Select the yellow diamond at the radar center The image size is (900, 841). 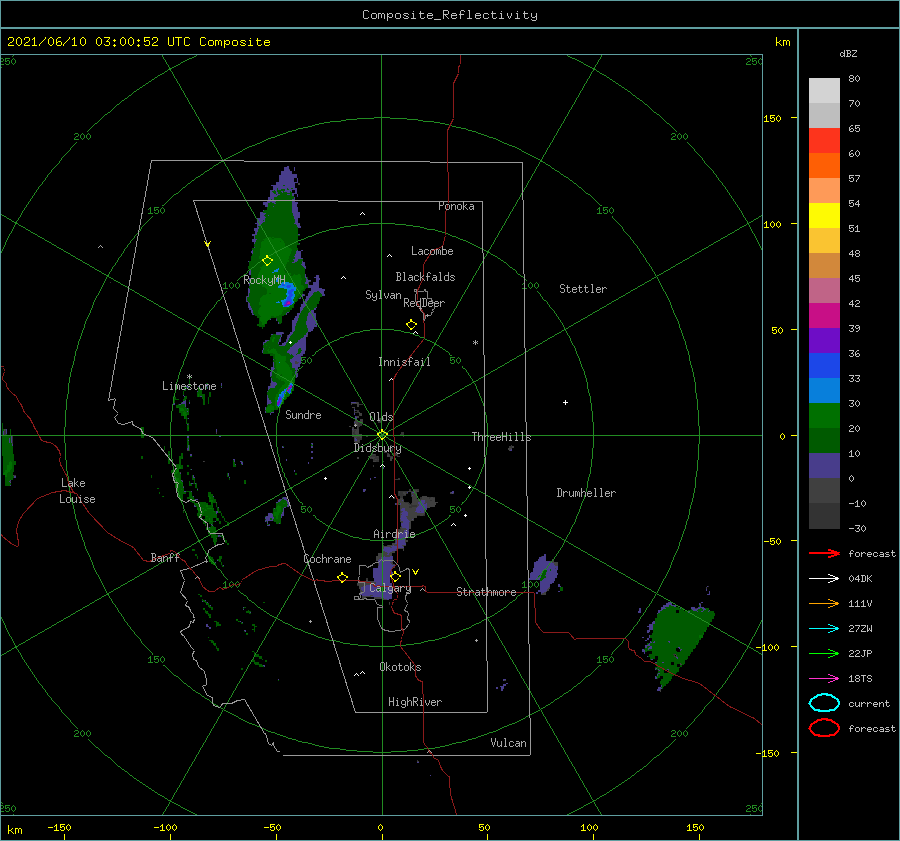[x=382, y=435]
